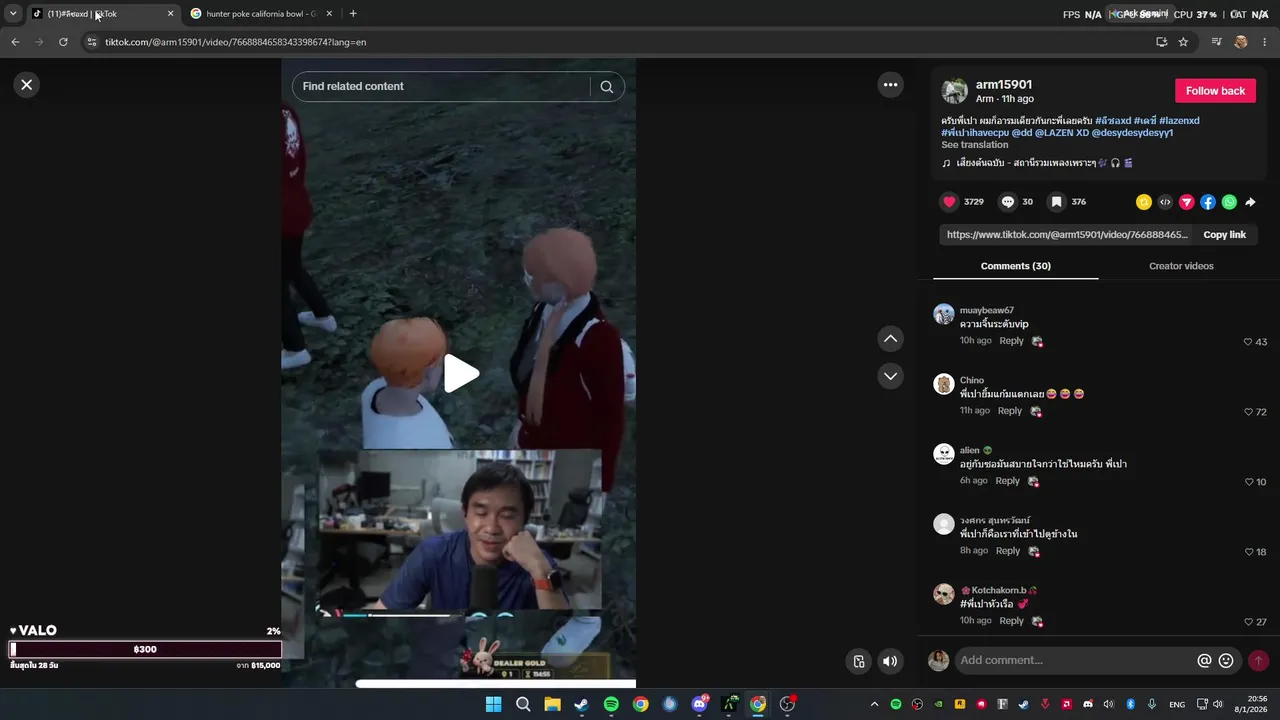1280x720 pixels.
Task: Open the Chrome tab search dropdown
Action: pos(13,14)
